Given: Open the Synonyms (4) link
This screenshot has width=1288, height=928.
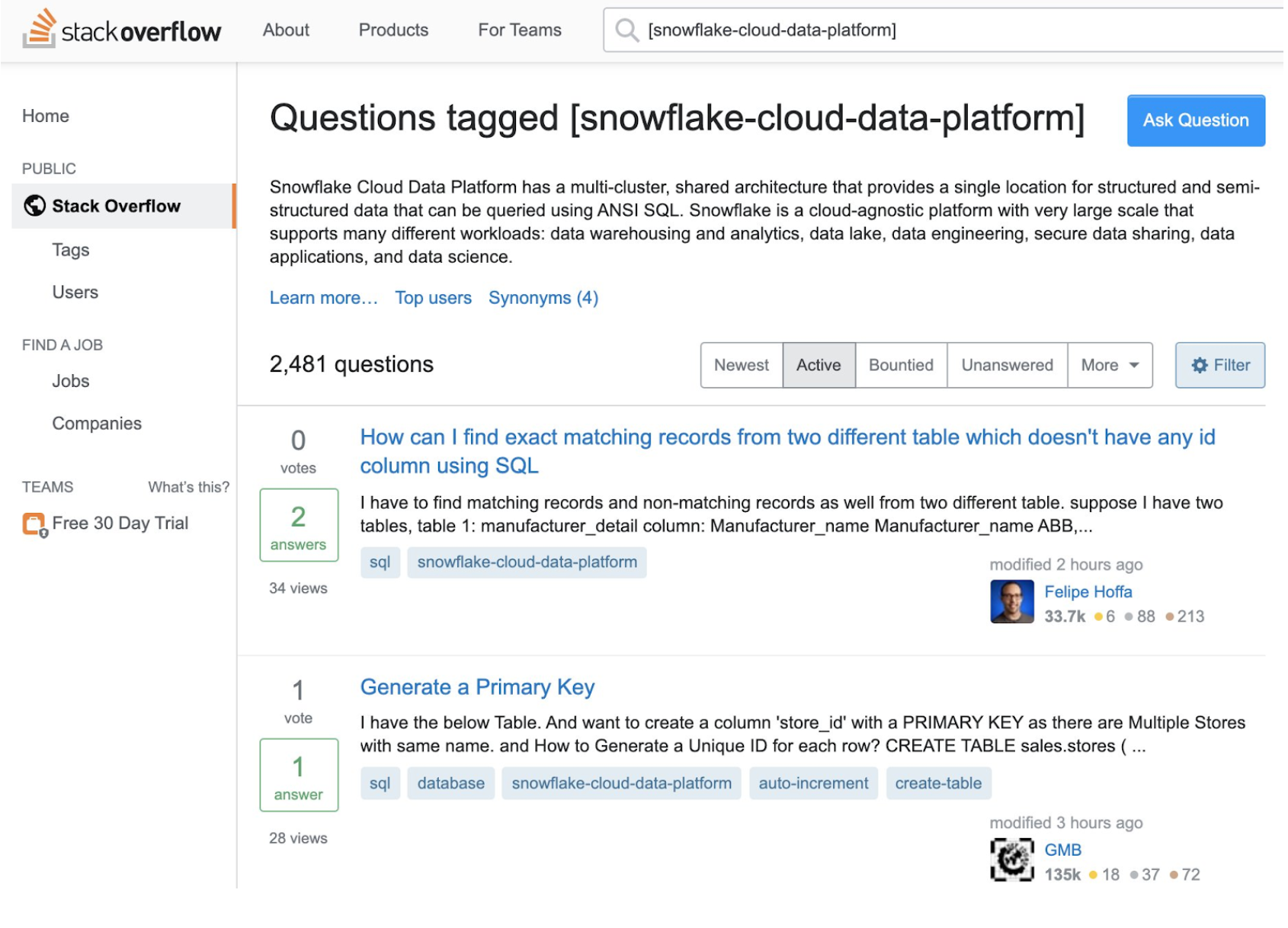Looking at the screenshot, I should [543, 298].
